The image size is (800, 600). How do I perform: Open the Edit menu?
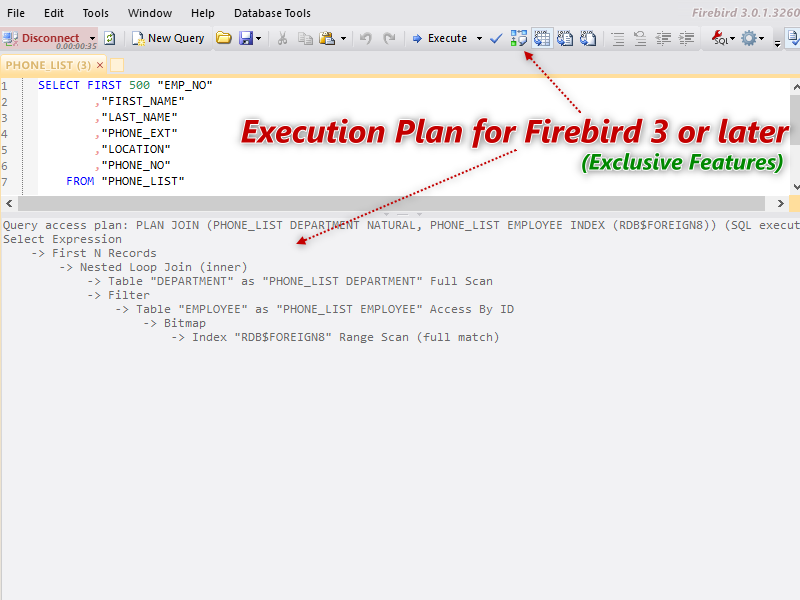pyautogui.click(x=54, y=13)
